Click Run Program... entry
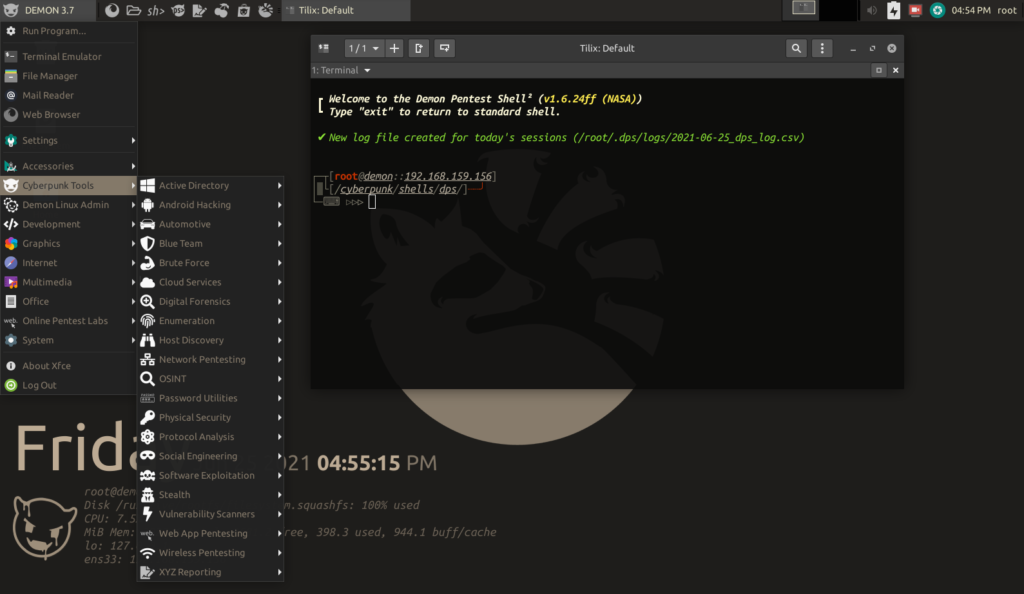1024x594 pixels. click(53, 31)
